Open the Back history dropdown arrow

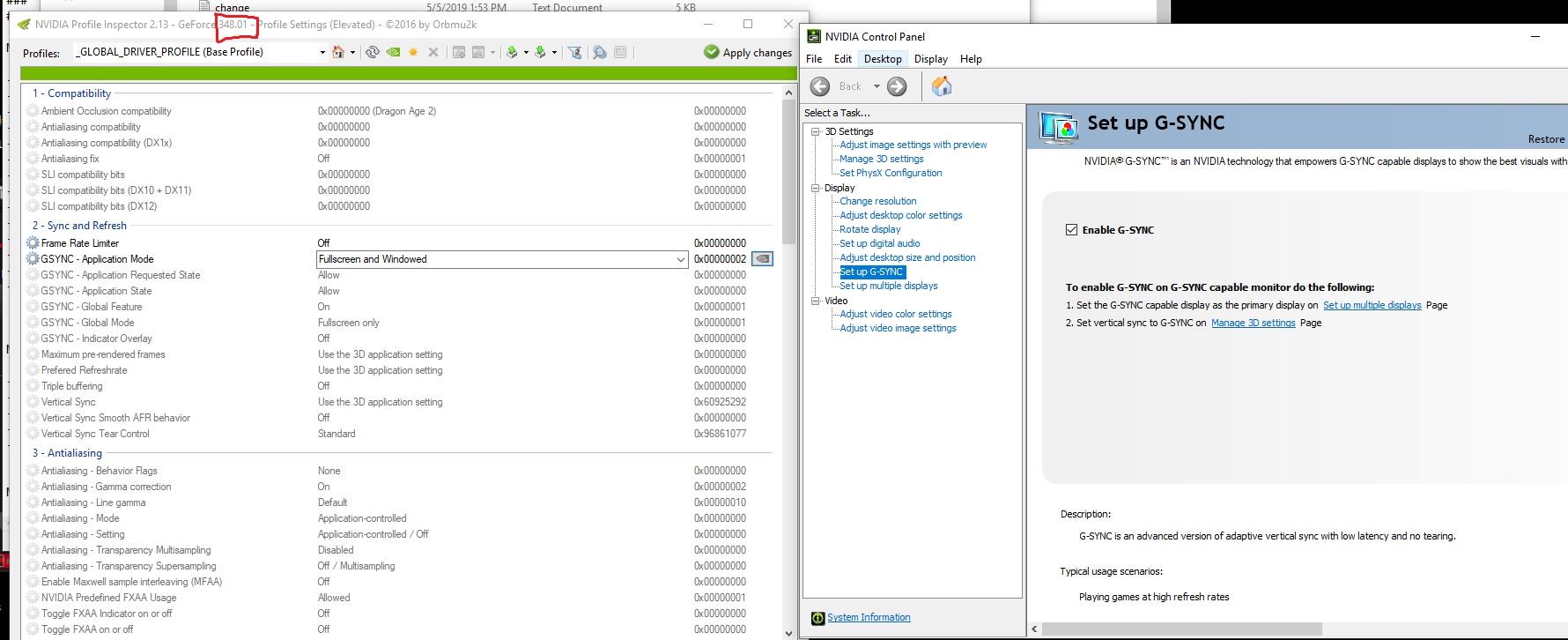876,86
